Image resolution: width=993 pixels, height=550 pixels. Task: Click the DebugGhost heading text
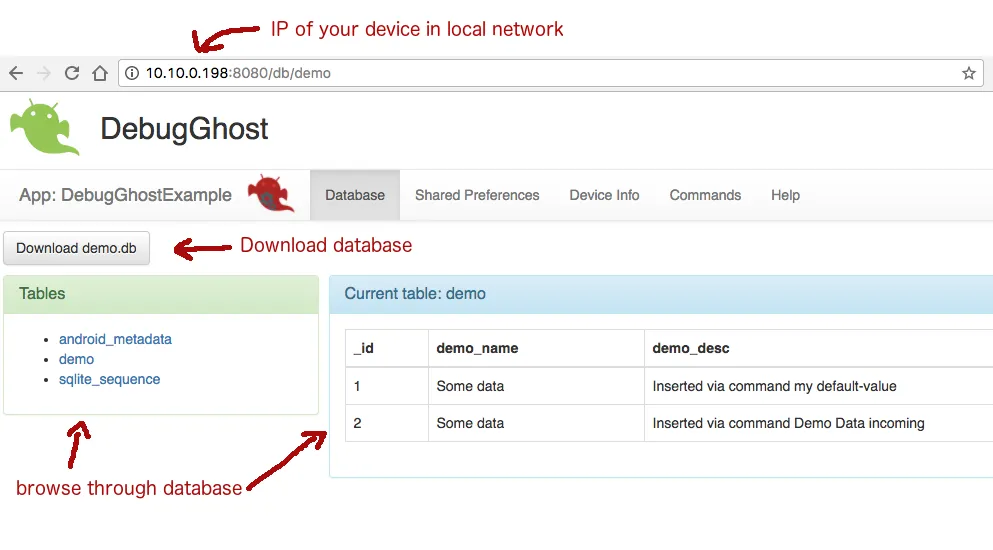pos(184,129)
